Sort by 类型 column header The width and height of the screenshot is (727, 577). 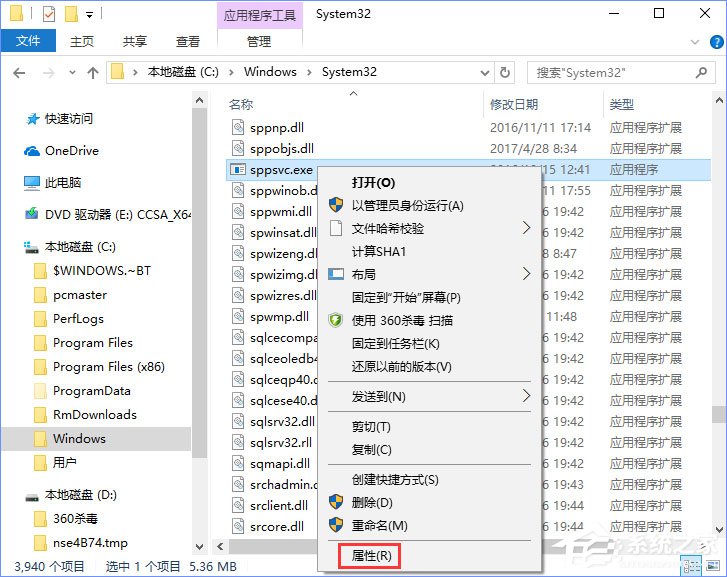tap(621, 105)
